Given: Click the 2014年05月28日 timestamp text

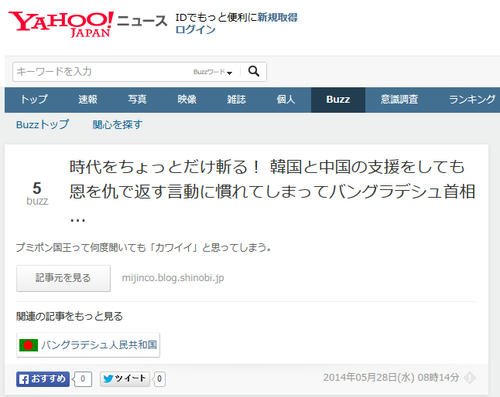Looking at the screenshot, I should 391,378.
